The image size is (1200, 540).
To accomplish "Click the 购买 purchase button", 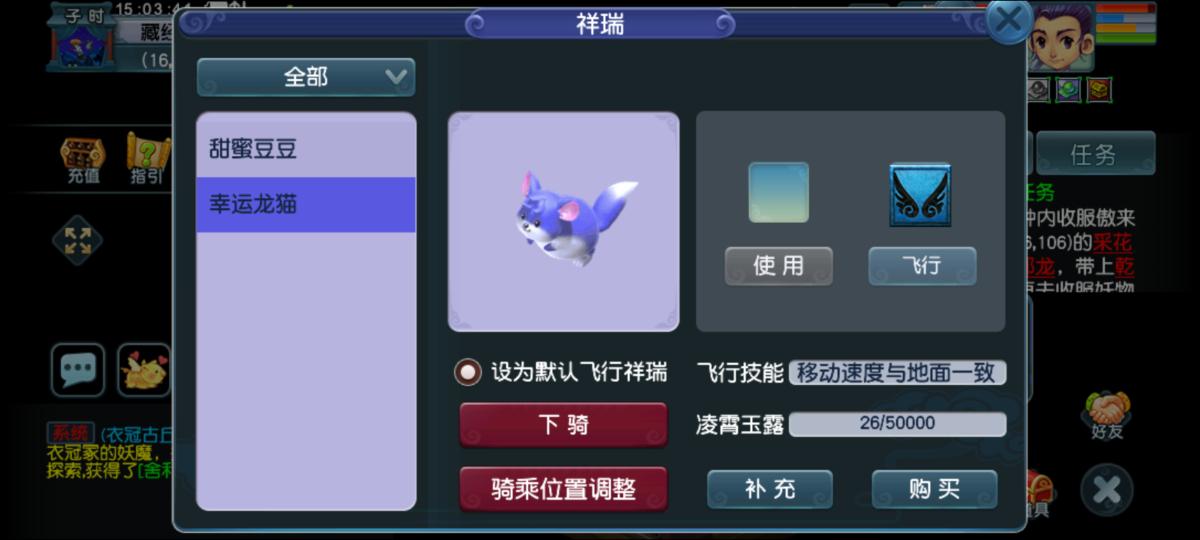I will pos(935,489).
